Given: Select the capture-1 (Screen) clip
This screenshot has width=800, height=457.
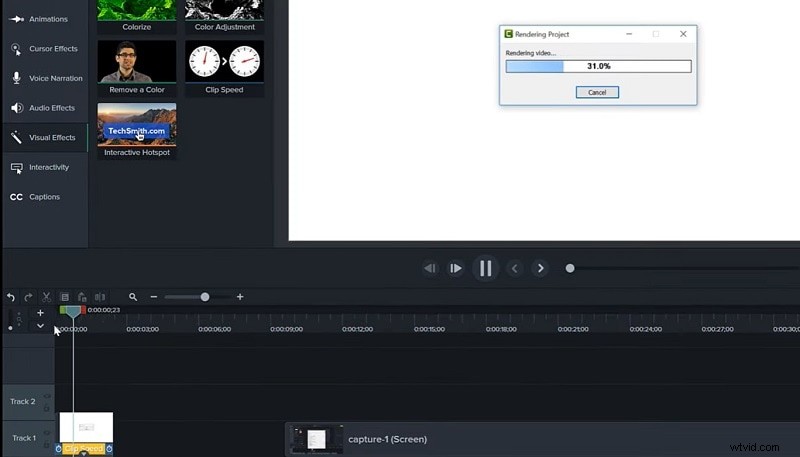Looking at the screenshot, I should (x=542, y=439).
